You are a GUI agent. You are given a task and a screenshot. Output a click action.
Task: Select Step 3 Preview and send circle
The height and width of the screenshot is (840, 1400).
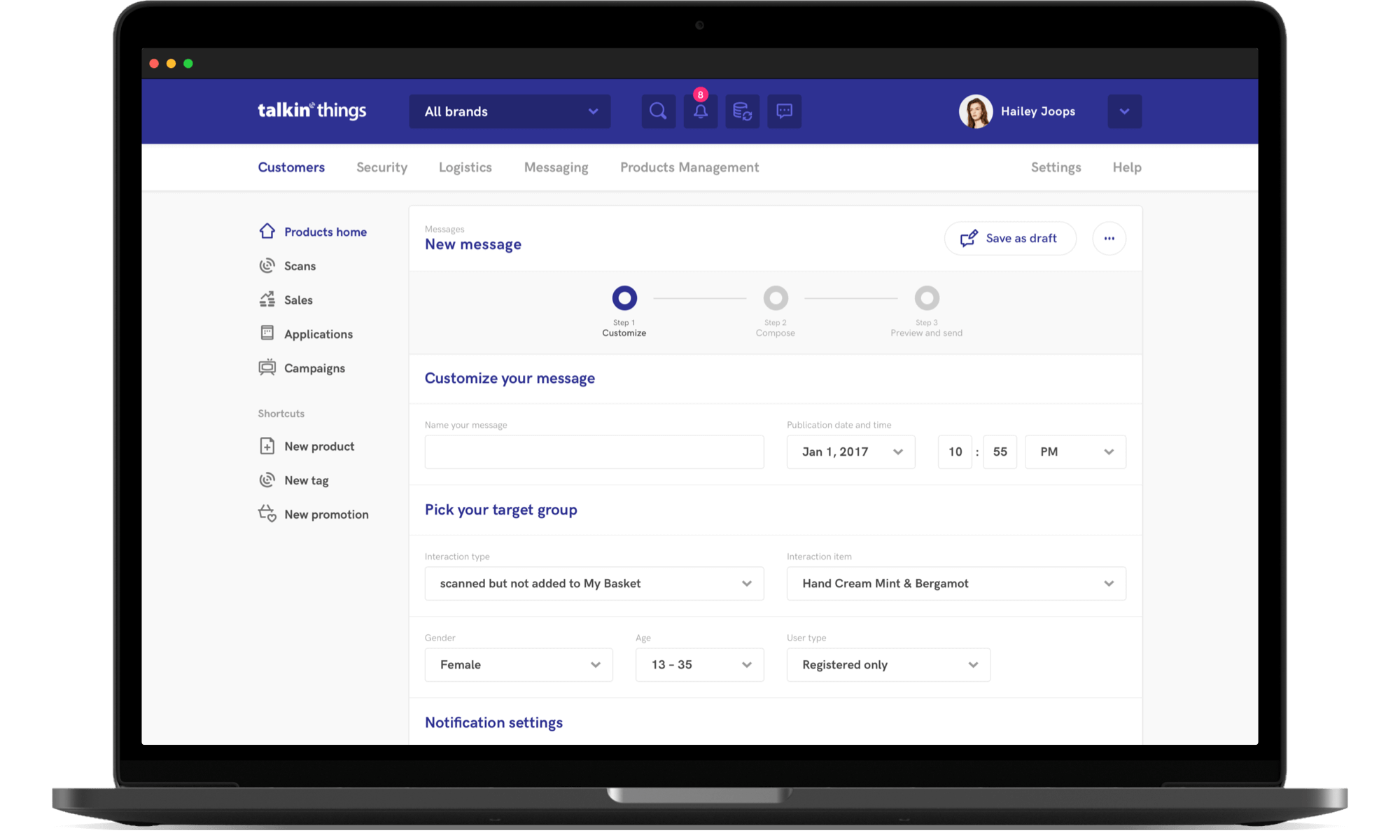[x=927, y=298]
